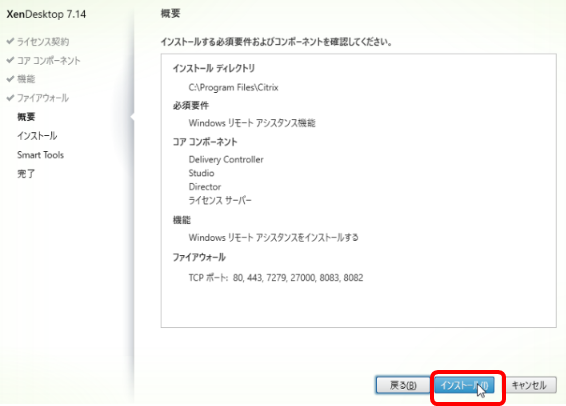Click TCP ポート list line

[276, 278]
